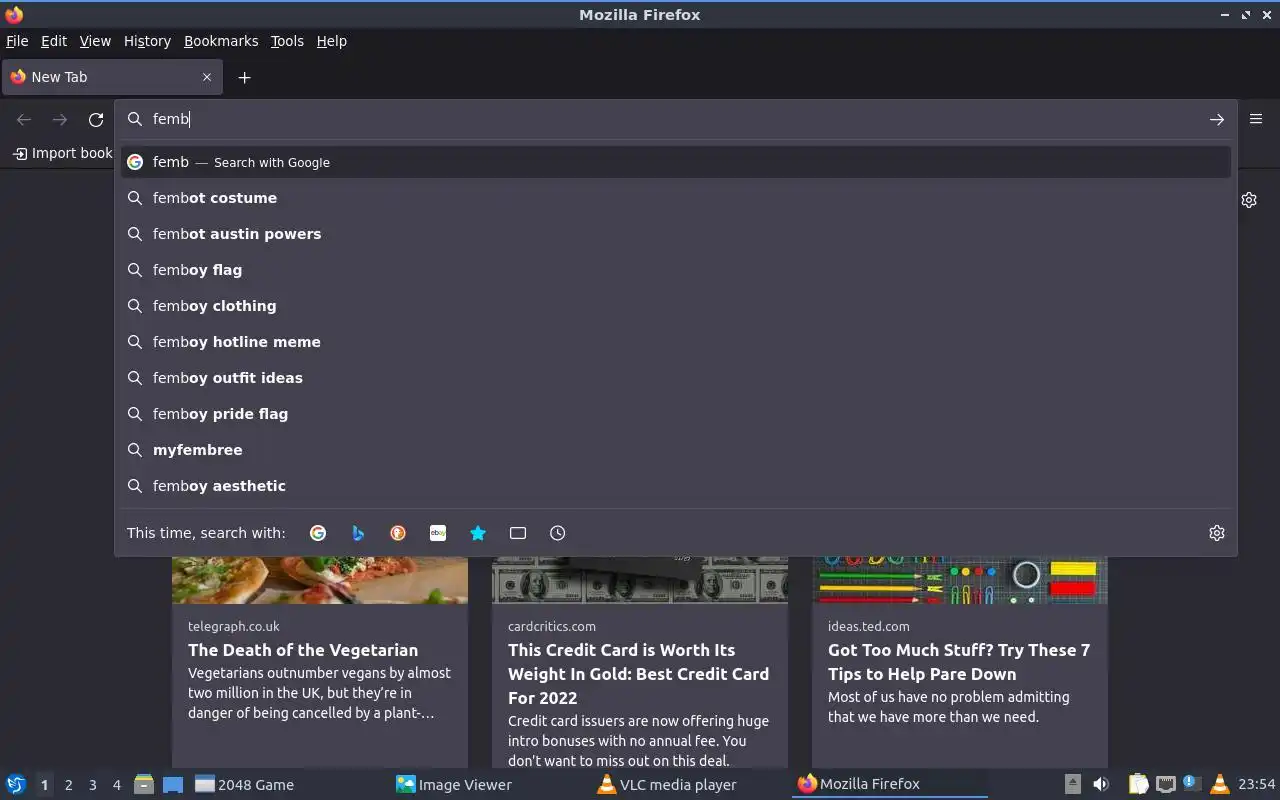
Task: Click the Go arrow in the address bar
Action: pyautogui.click(x=1216, y=119)
